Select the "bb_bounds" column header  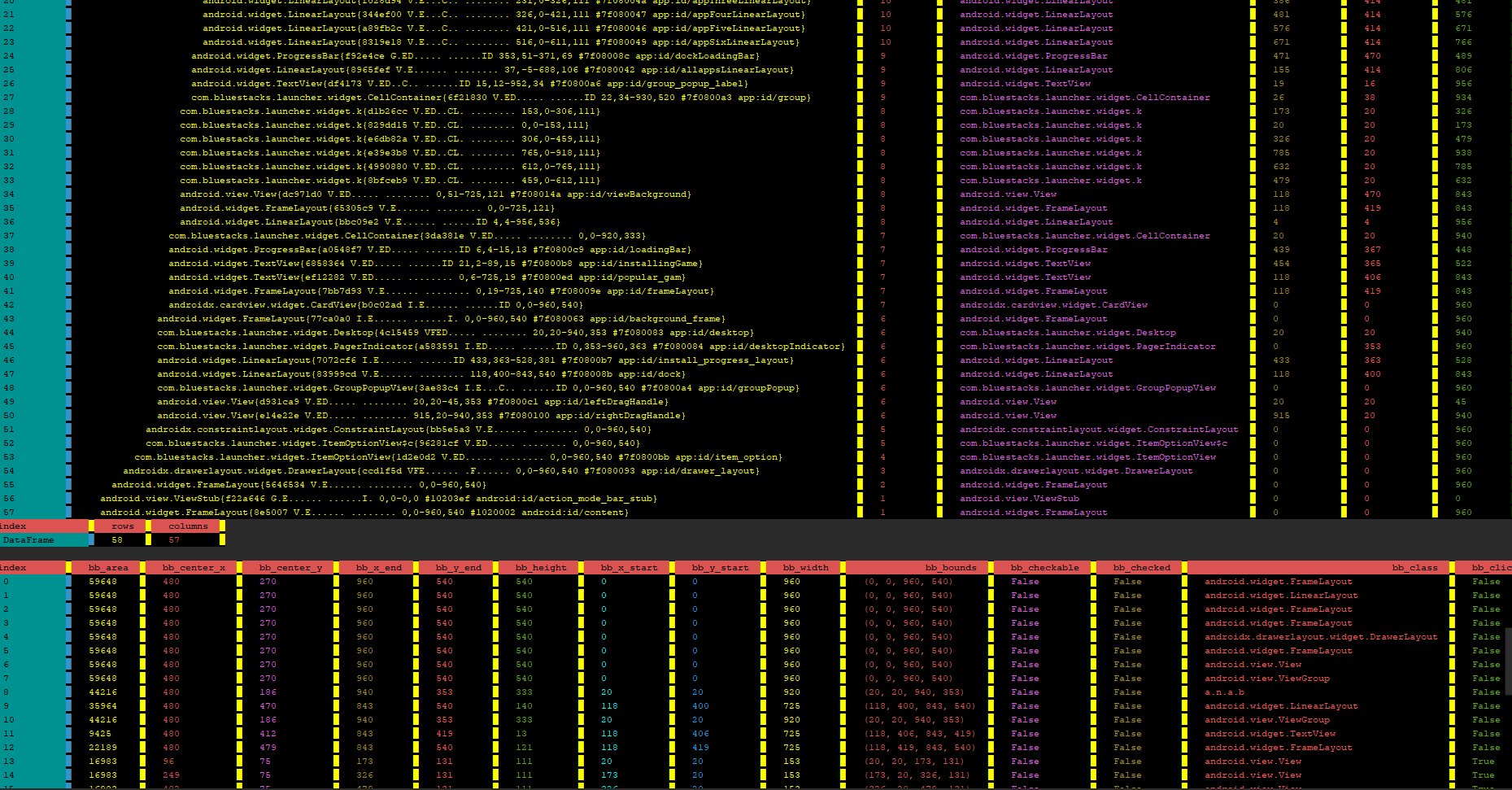click(951, 567)
